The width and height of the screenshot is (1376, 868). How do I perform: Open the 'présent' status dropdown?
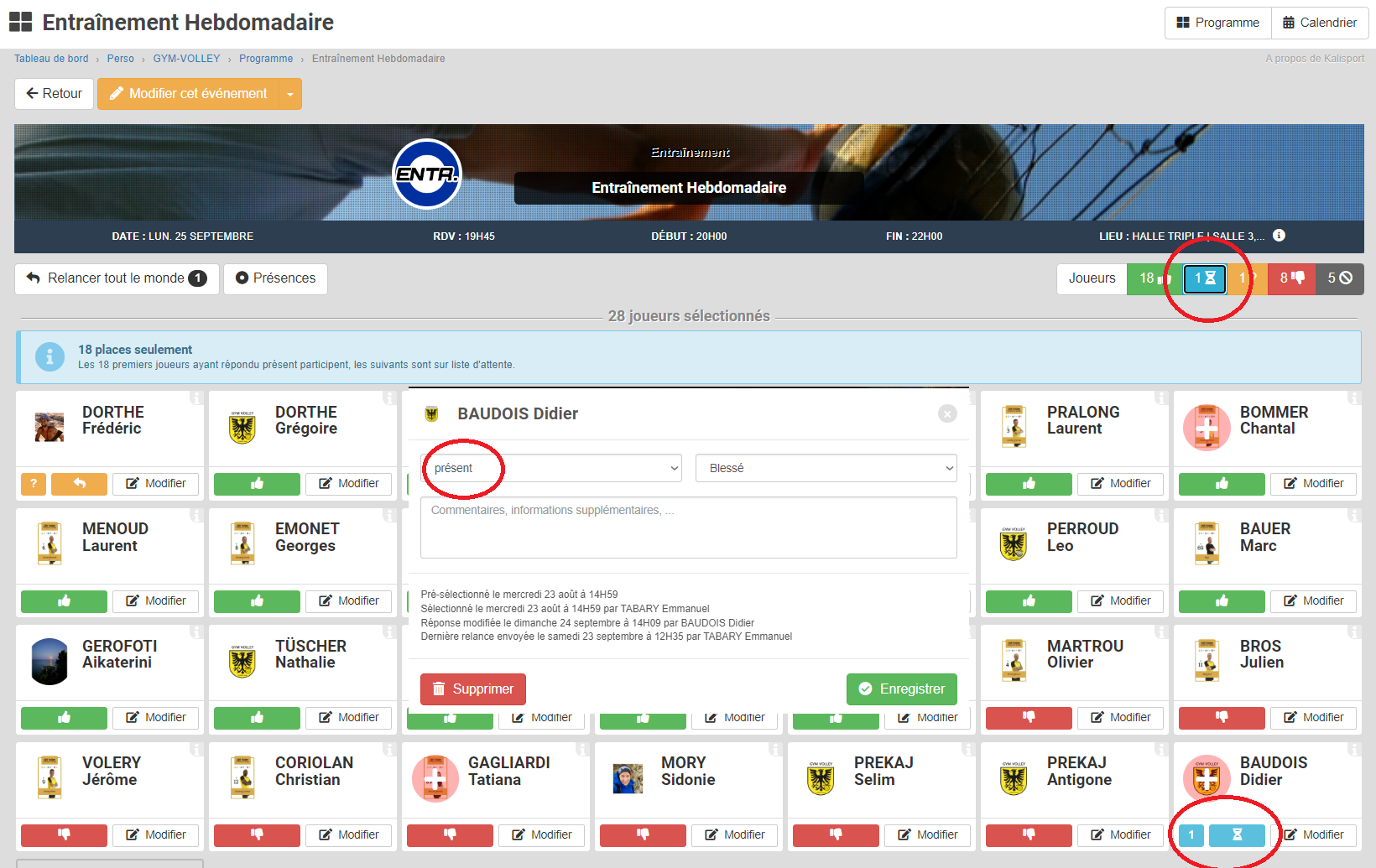coord(551,468)
